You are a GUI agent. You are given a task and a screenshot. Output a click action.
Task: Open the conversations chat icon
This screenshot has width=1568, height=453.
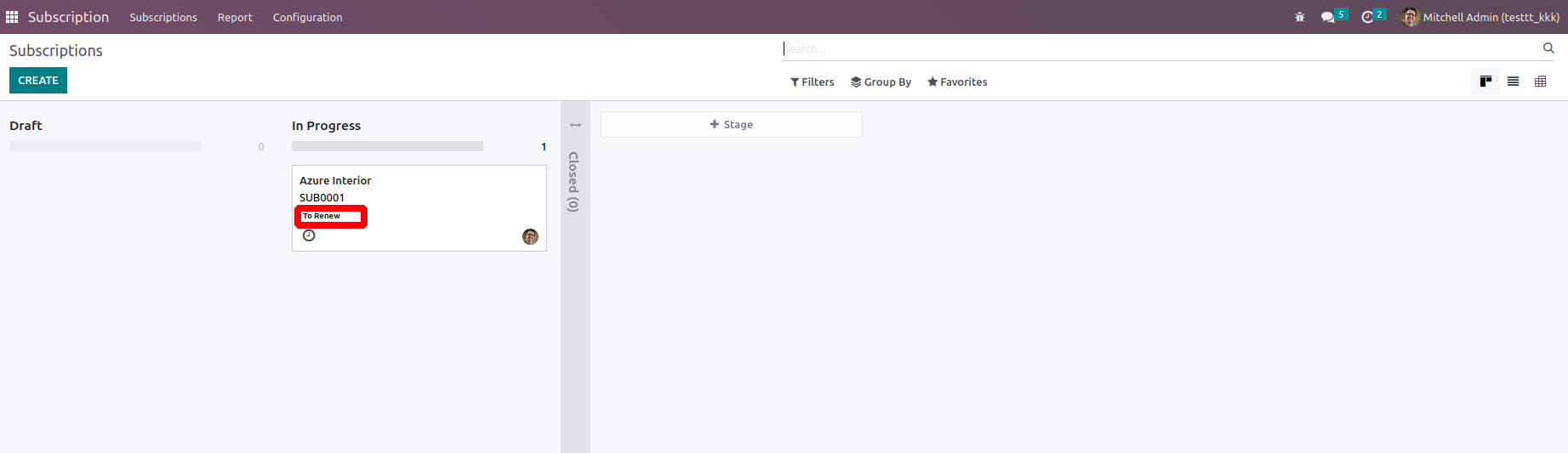pyautogui.click(x=1328, y=17)
